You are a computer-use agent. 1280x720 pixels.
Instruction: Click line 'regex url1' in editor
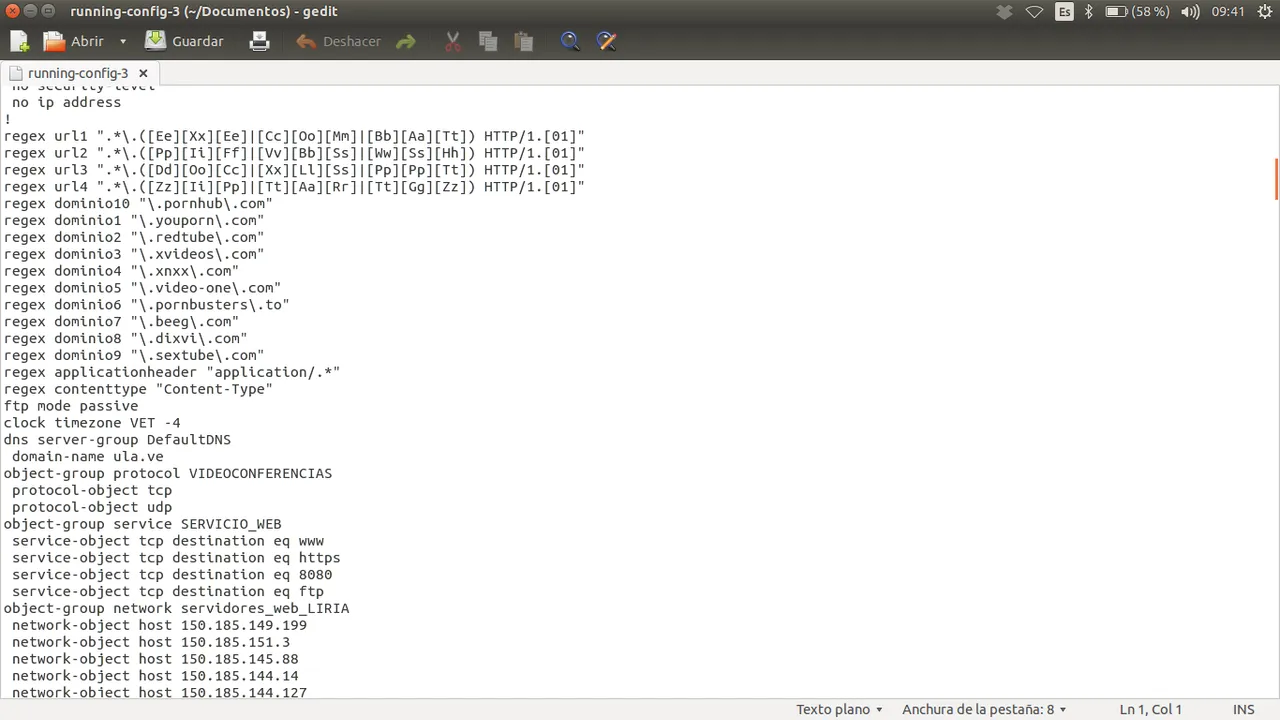(x=294, y=136)
